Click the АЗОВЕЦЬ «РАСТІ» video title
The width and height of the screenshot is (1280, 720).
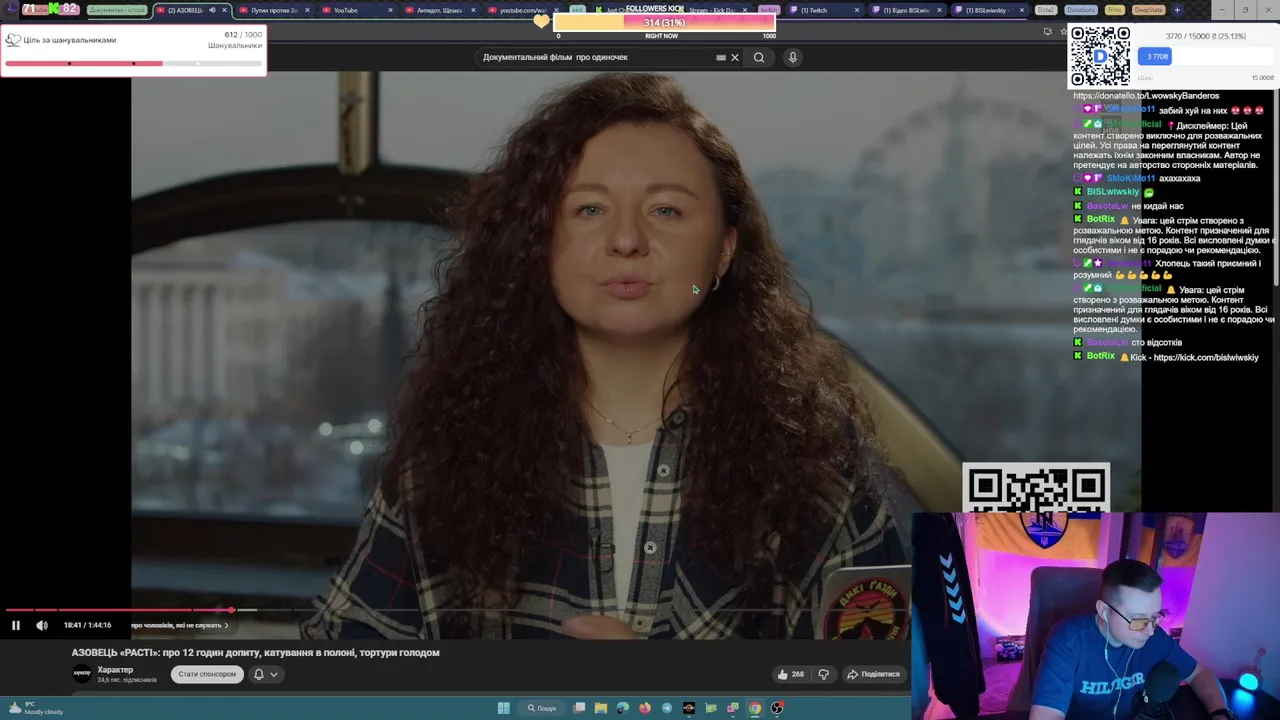(x=255, y=652)
